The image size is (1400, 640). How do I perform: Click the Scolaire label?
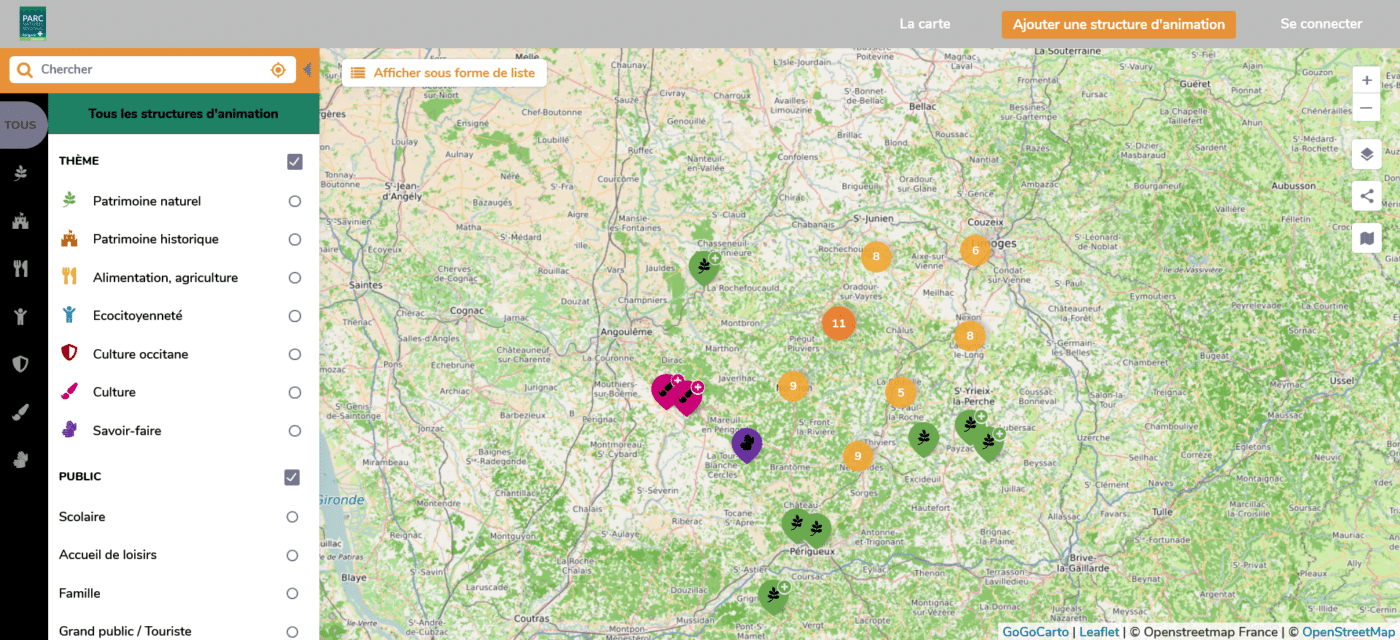(x=82, y=517)
